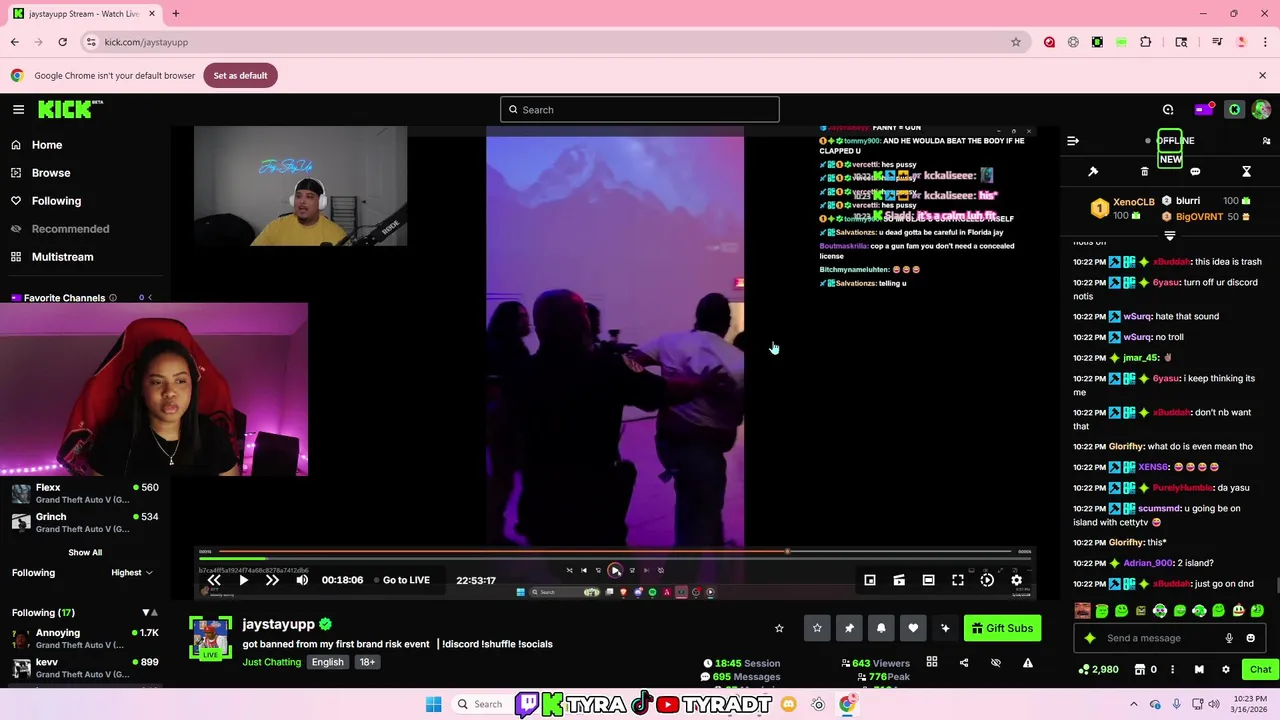1280x720 pixels.
Task: Click the Show All channels expander
Action: [x=85, y=552]
